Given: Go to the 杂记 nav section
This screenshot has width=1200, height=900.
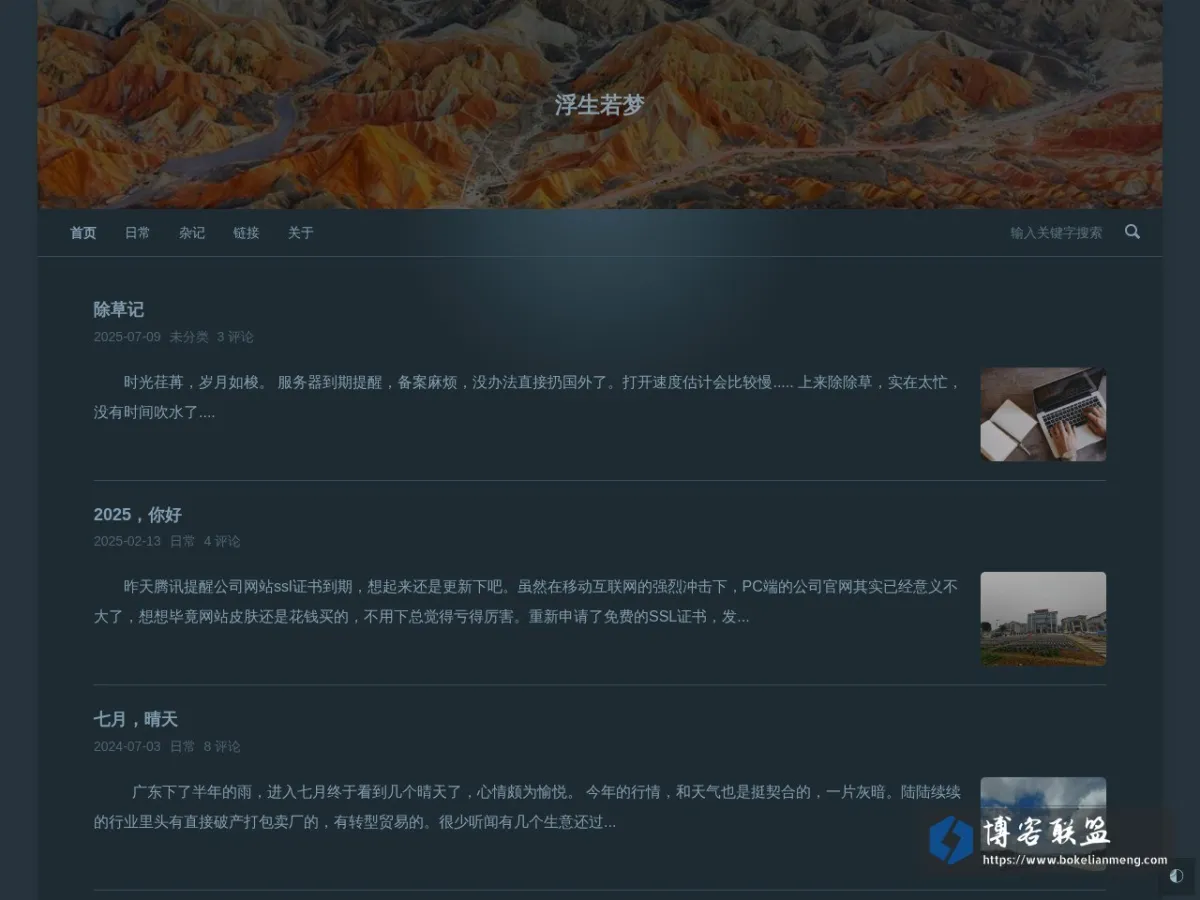Looking at the screenshot, I should click(x=192, y=233).
